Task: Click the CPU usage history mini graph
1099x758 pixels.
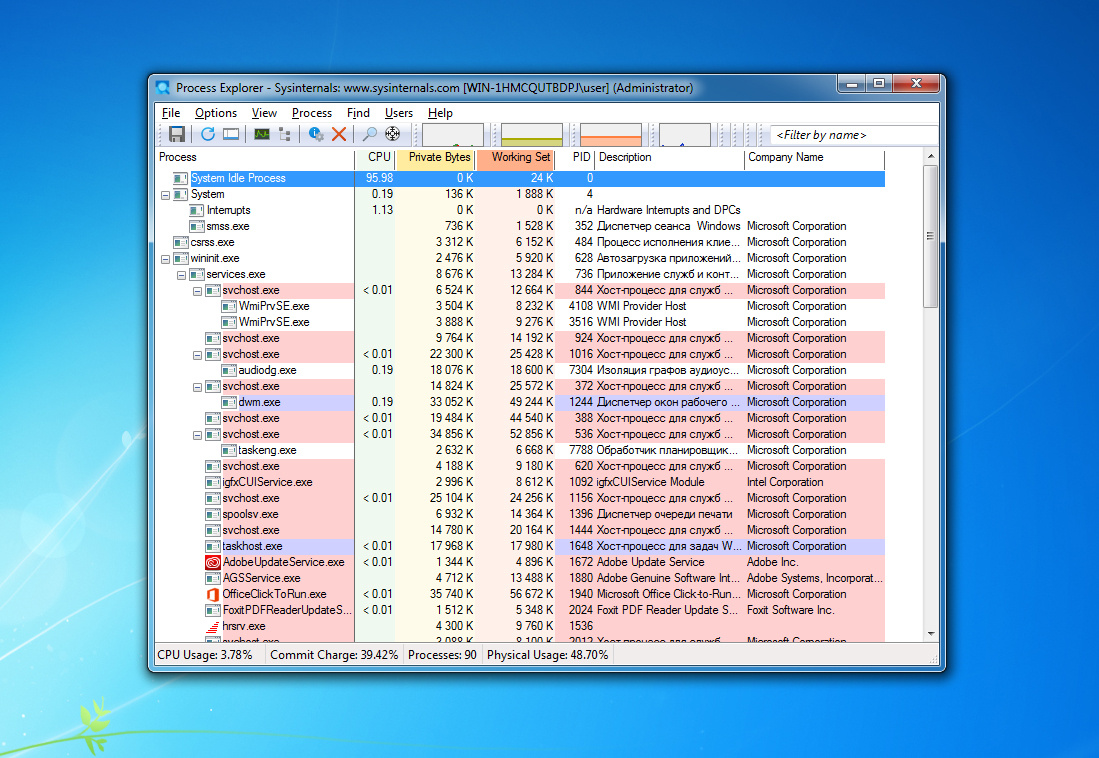Action: coord(453,135)
